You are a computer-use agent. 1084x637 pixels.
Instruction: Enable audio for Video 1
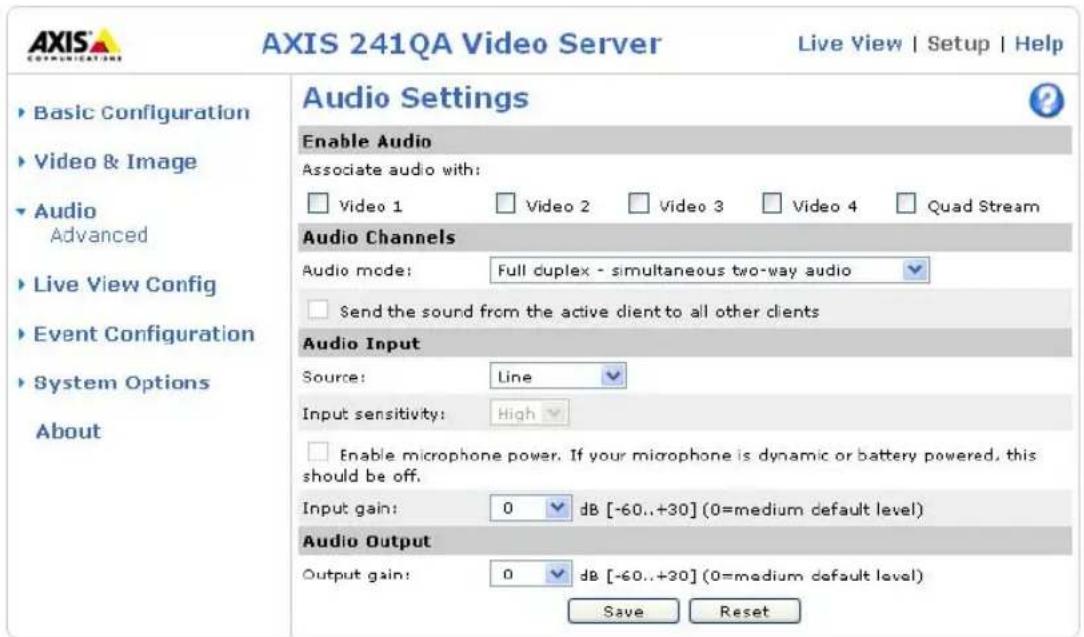point(318,203)
